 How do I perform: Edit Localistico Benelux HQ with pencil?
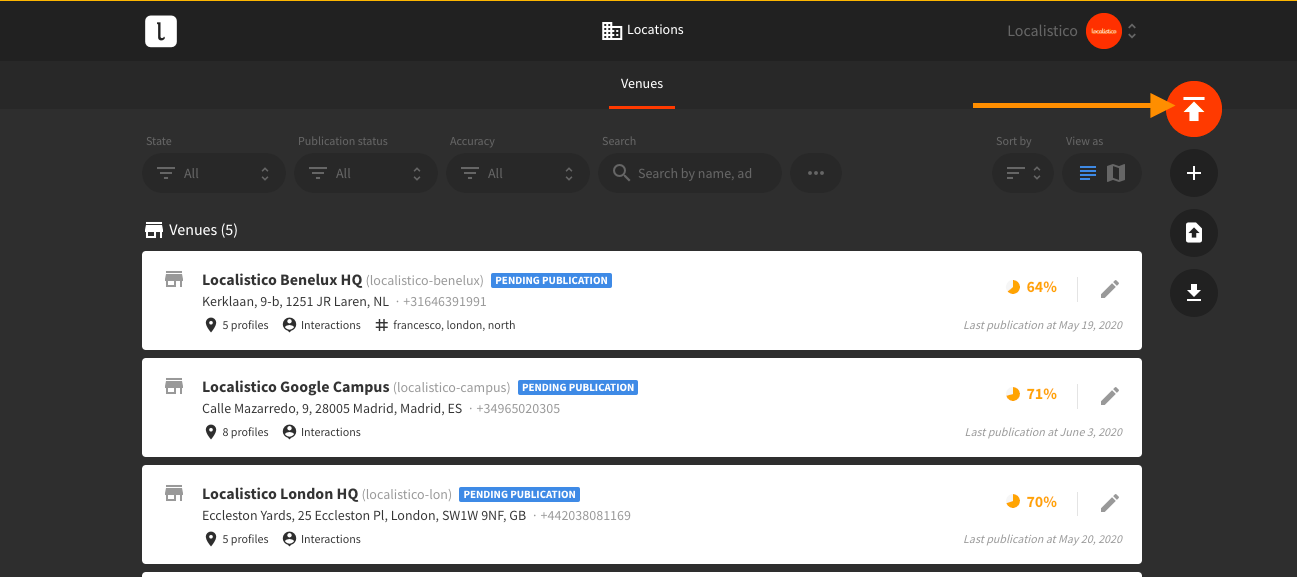click(x=1110, y=289)
